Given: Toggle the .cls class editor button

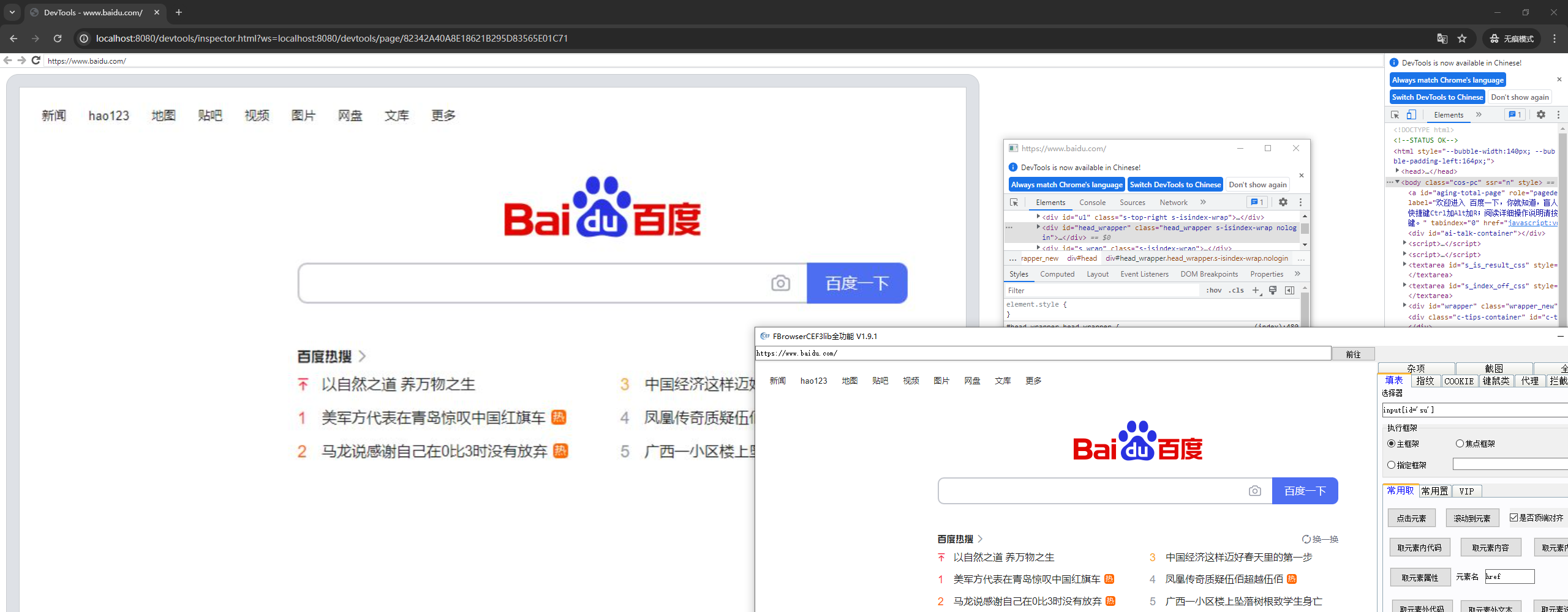Looking at the screenshot, I should [x=1236, y=290].
